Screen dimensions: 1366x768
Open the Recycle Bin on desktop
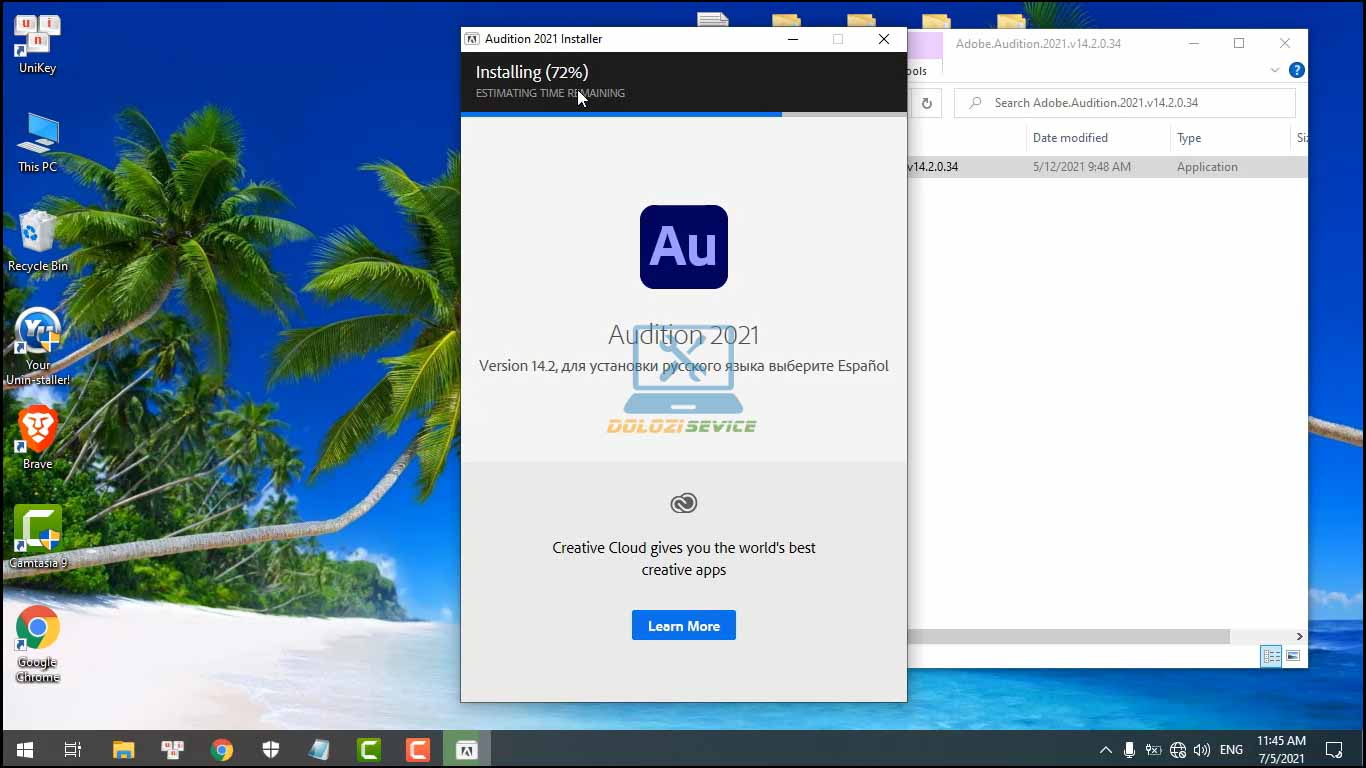pos(38,233)
